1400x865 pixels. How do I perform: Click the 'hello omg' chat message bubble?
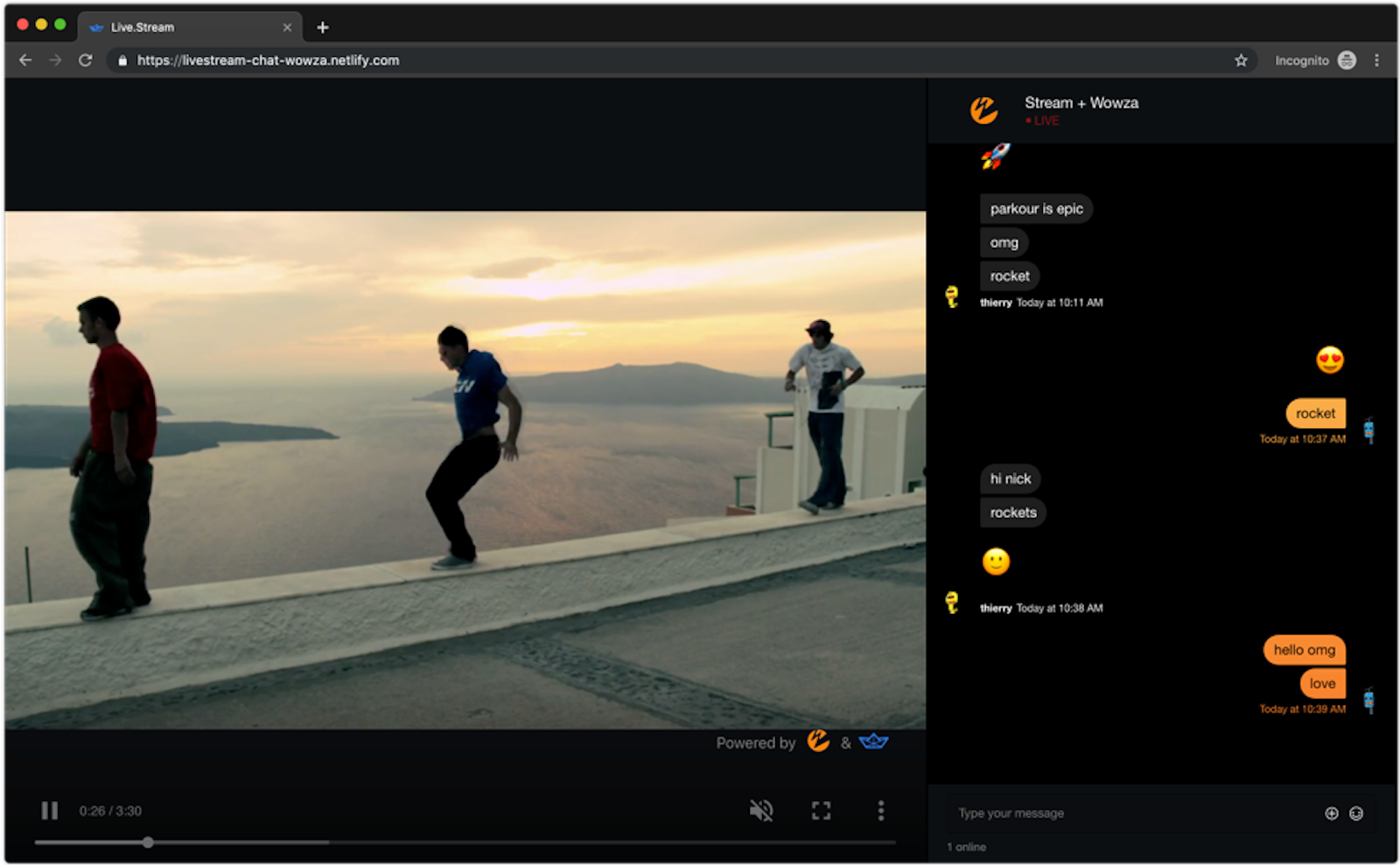(x=1304, y=650)
